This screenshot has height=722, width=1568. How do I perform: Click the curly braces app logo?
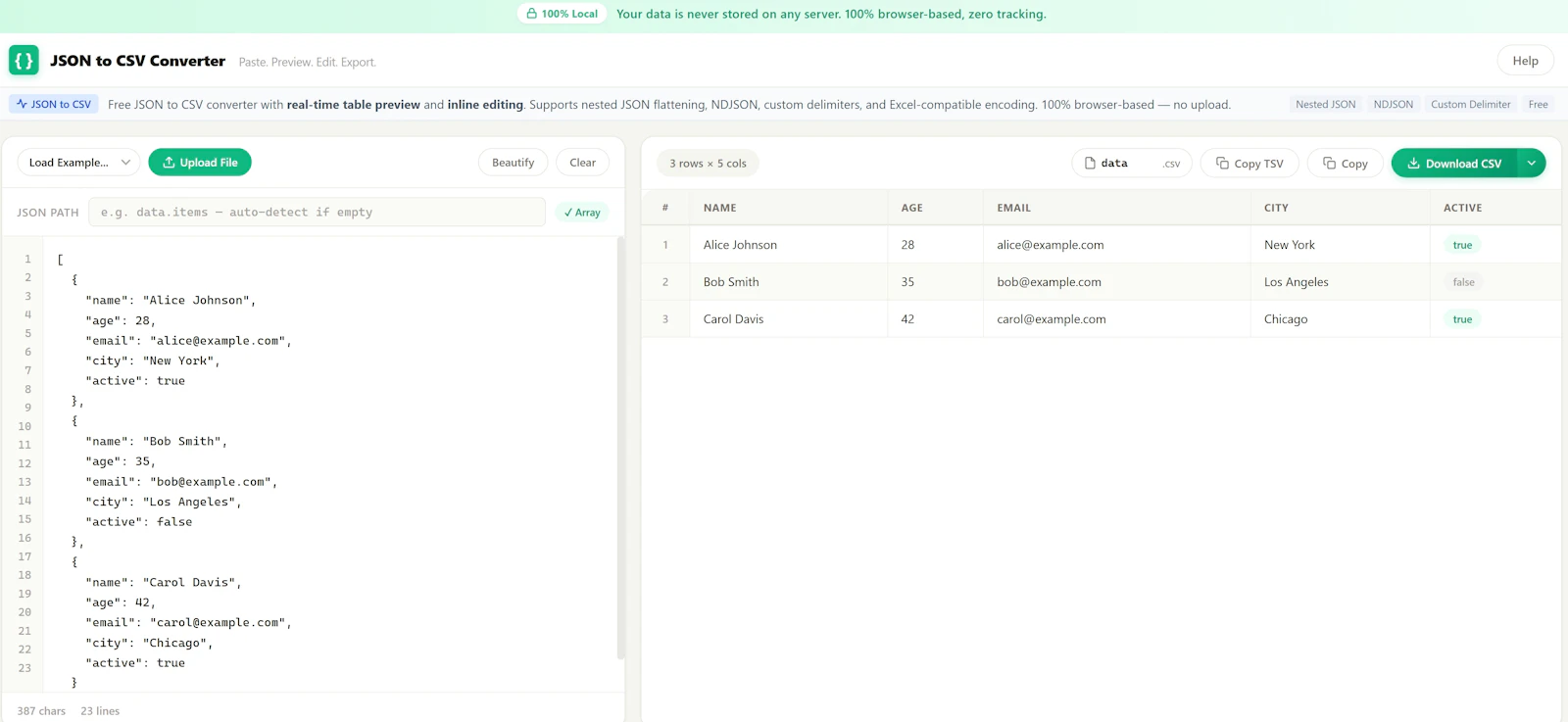pyautogui.click(x=24, y=60)
